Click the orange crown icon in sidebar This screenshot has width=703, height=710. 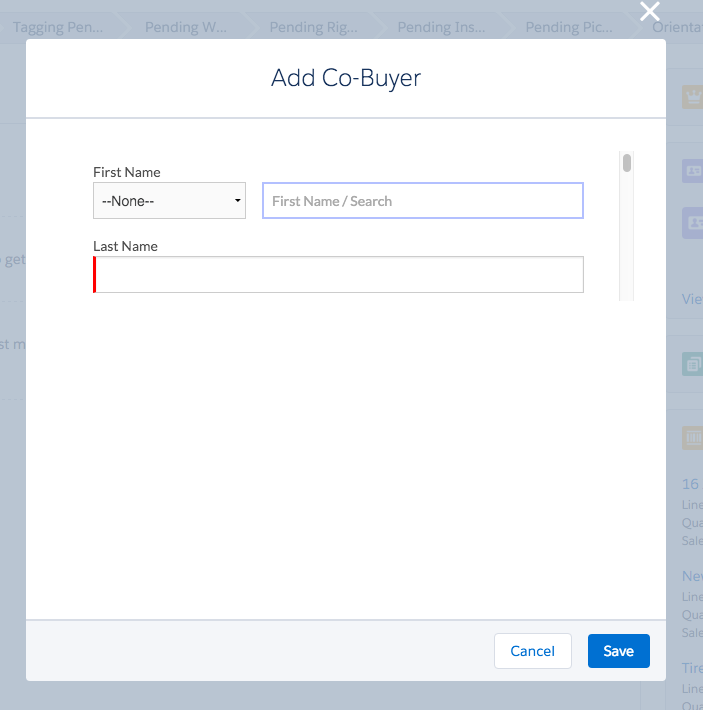(692, 95)
